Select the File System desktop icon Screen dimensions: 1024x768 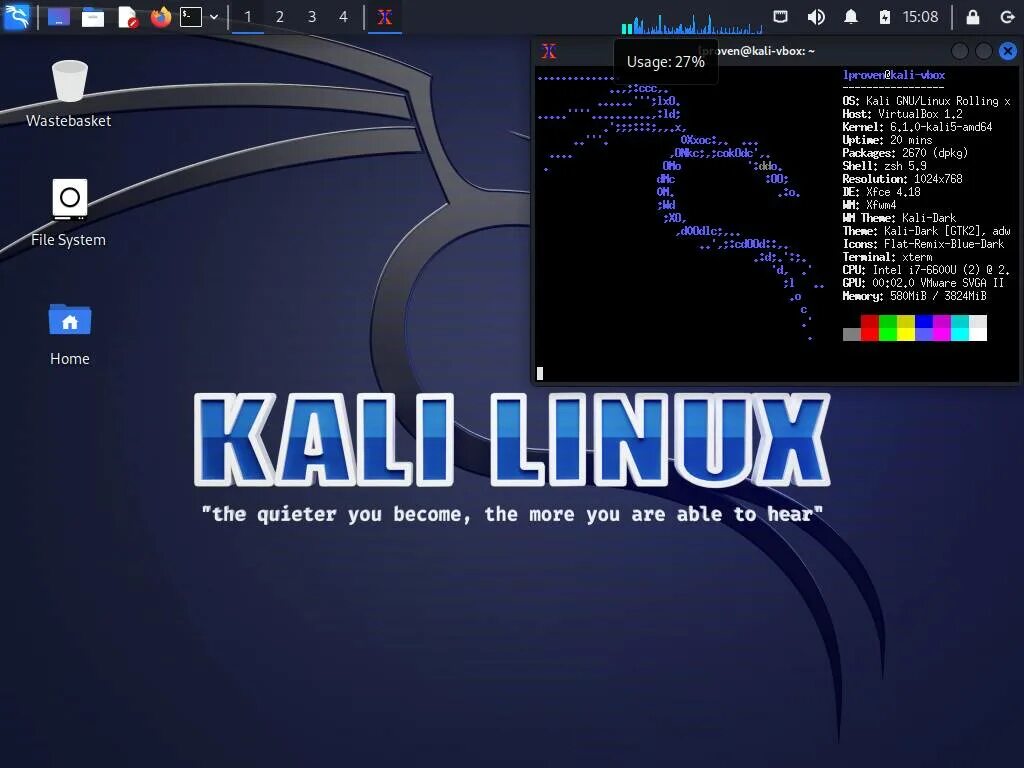point(69,213)
